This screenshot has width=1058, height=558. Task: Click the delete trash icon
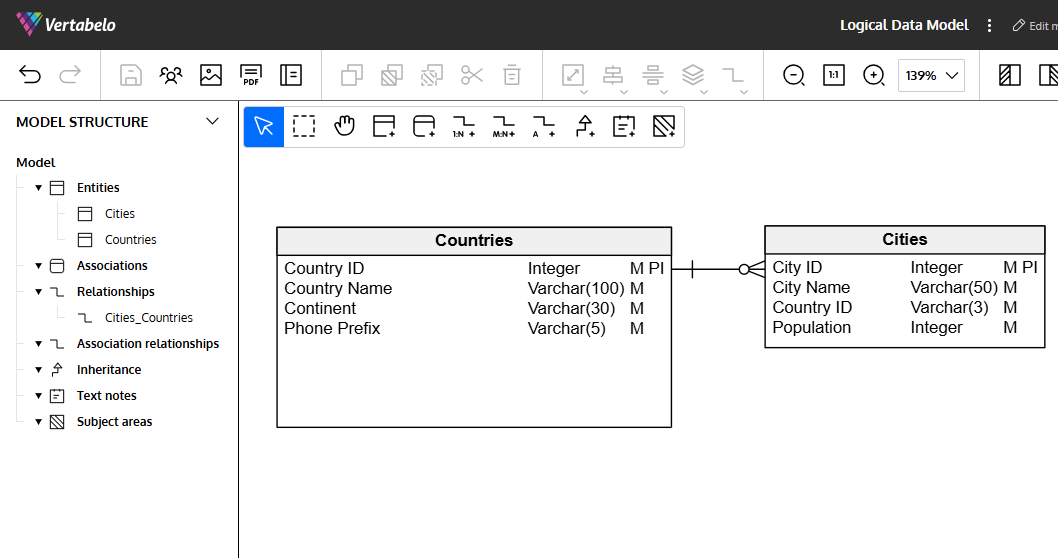512,75
